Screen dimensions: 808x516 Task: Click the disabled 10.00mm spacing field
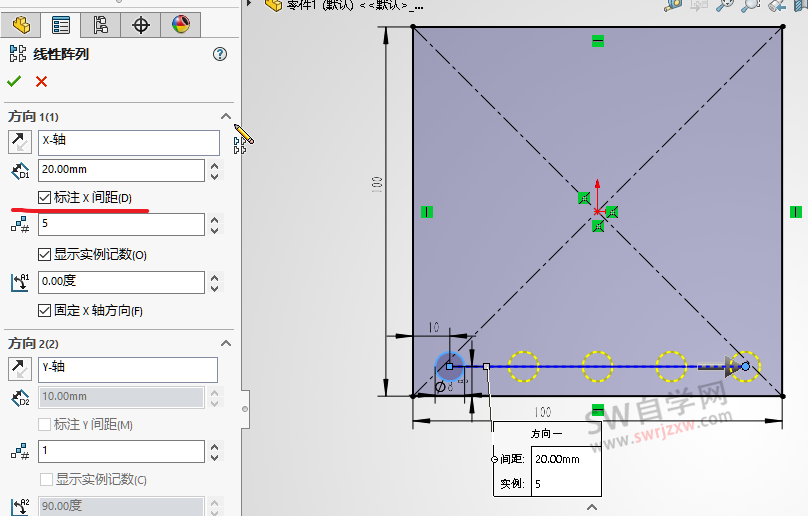coord(121,397)
